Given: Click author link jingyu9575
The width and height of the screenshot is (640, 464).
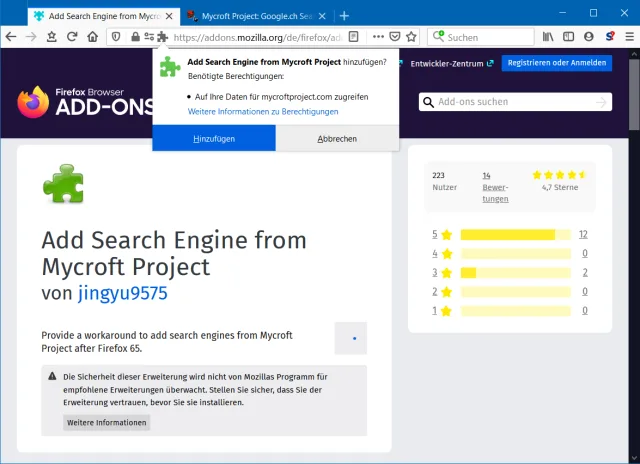Looking at the screenshot, I should pos(123,293).
